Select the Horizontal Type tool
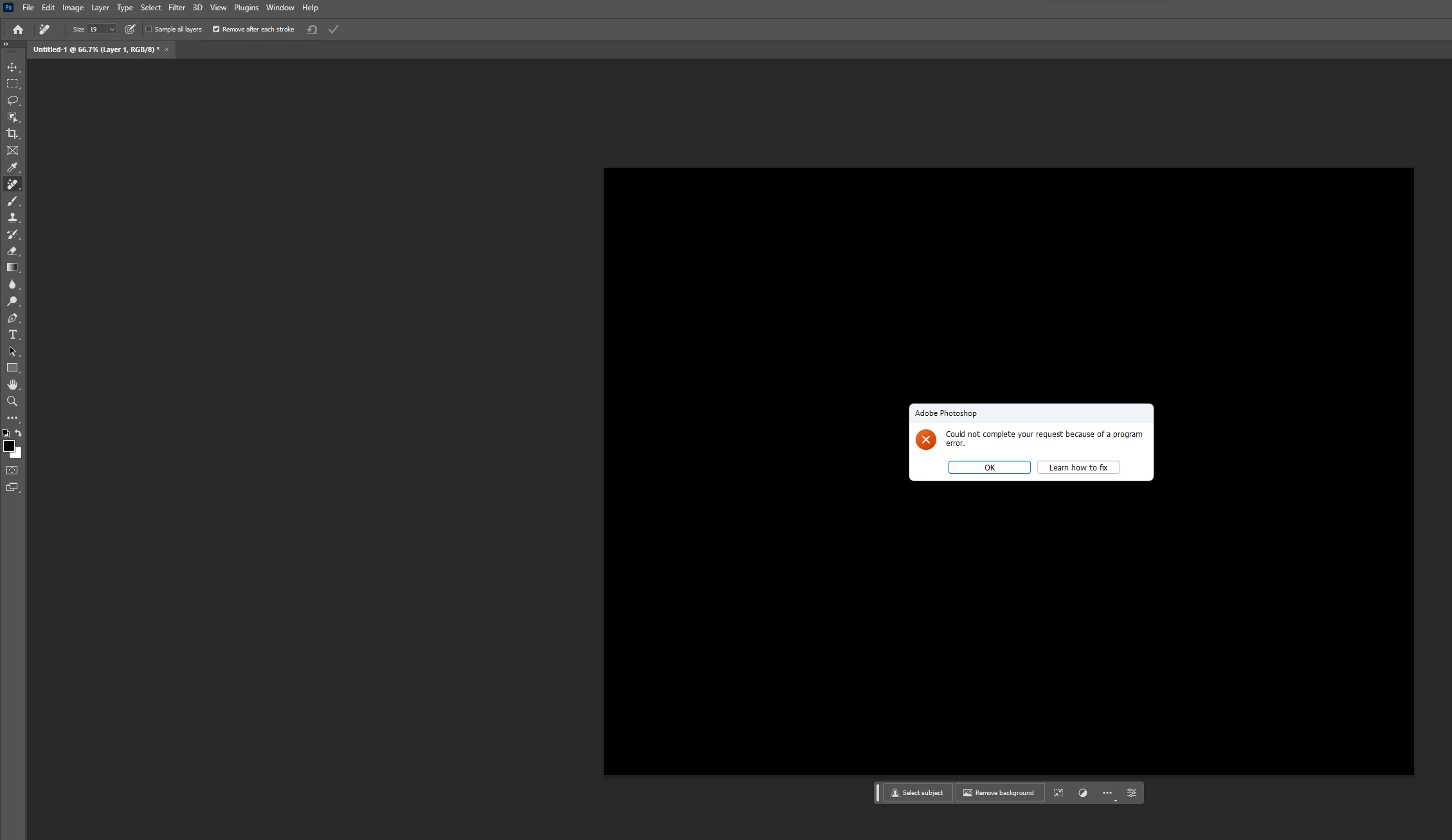 click(12, 335)
